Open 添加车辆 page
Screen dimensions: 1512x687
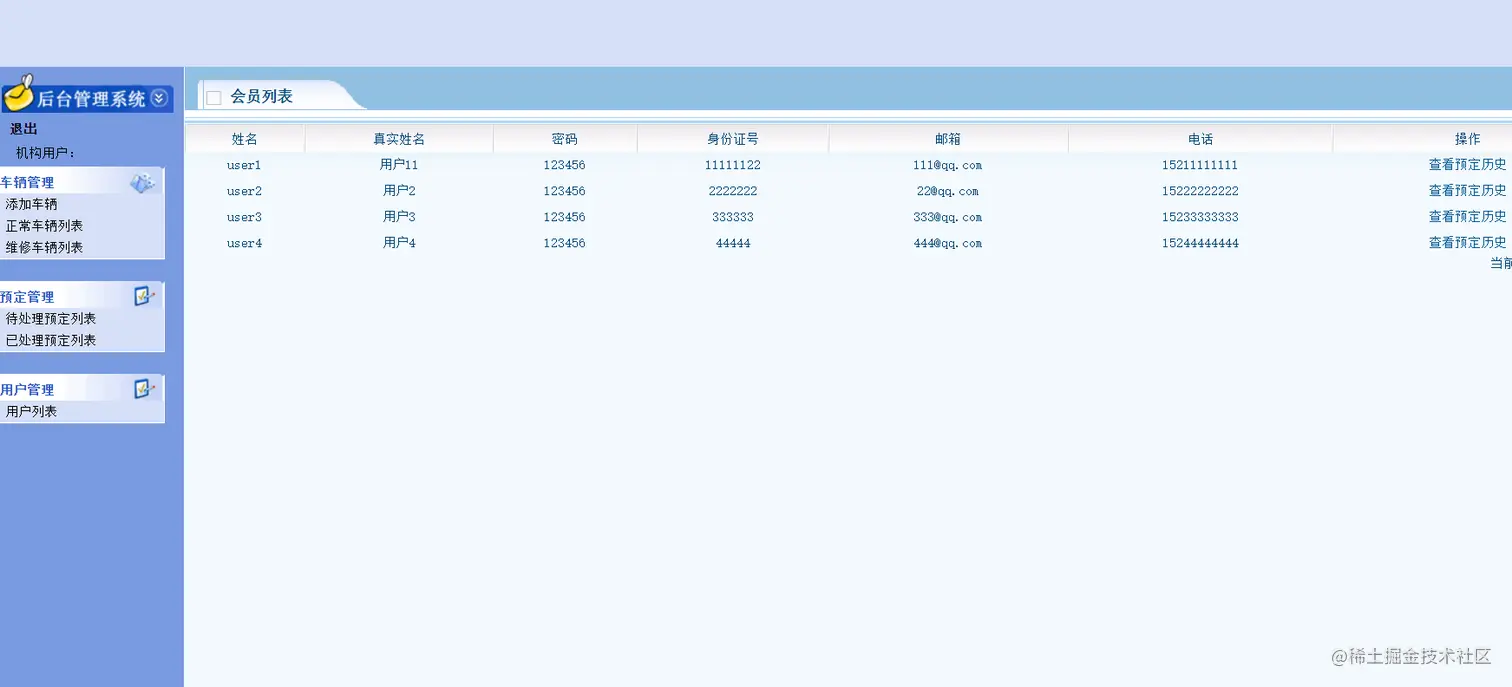click(x=31, y=204)
